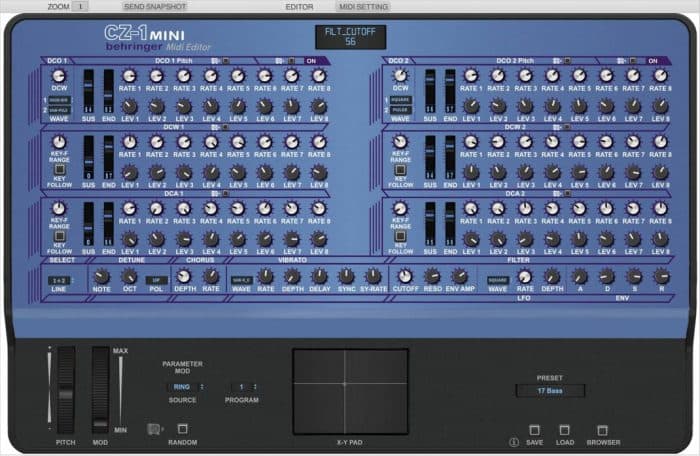Screen dimensions: 700x456
Task: Click the filter ENV AMP knob
Action: click(x=459, y=276)
